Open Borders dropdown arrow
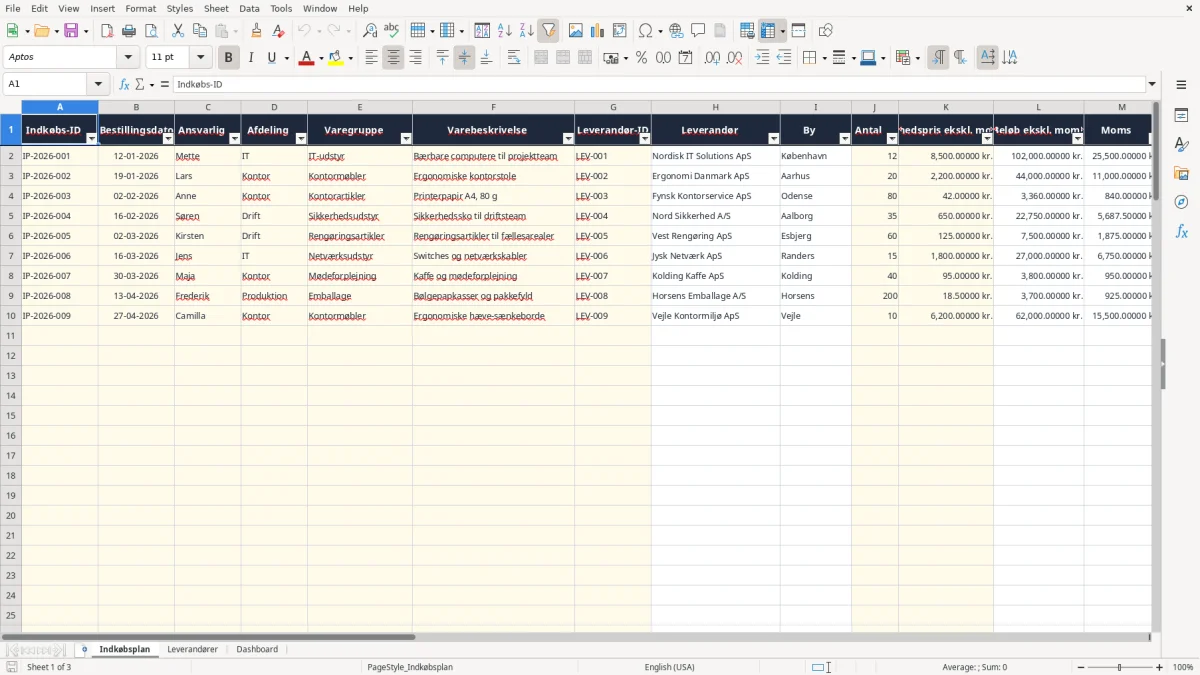Viewport: 1200px width, 675px height. [823, 58]
